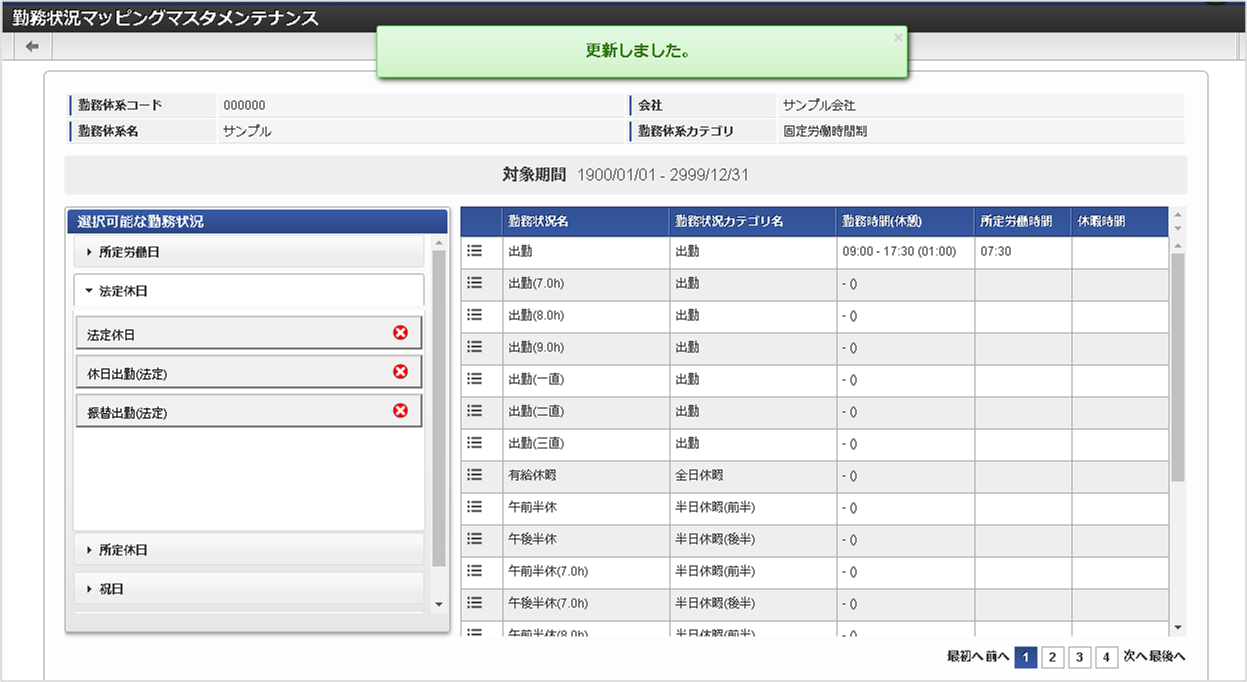Go to page 2 of the table
Viewport: 1247px width, 682px height.
[x=1052, y=657]
